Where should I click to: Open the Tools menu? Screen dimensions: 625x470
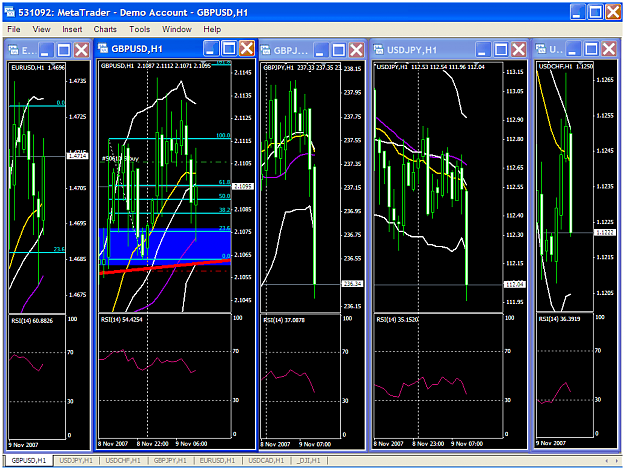[x=140, y=29]
